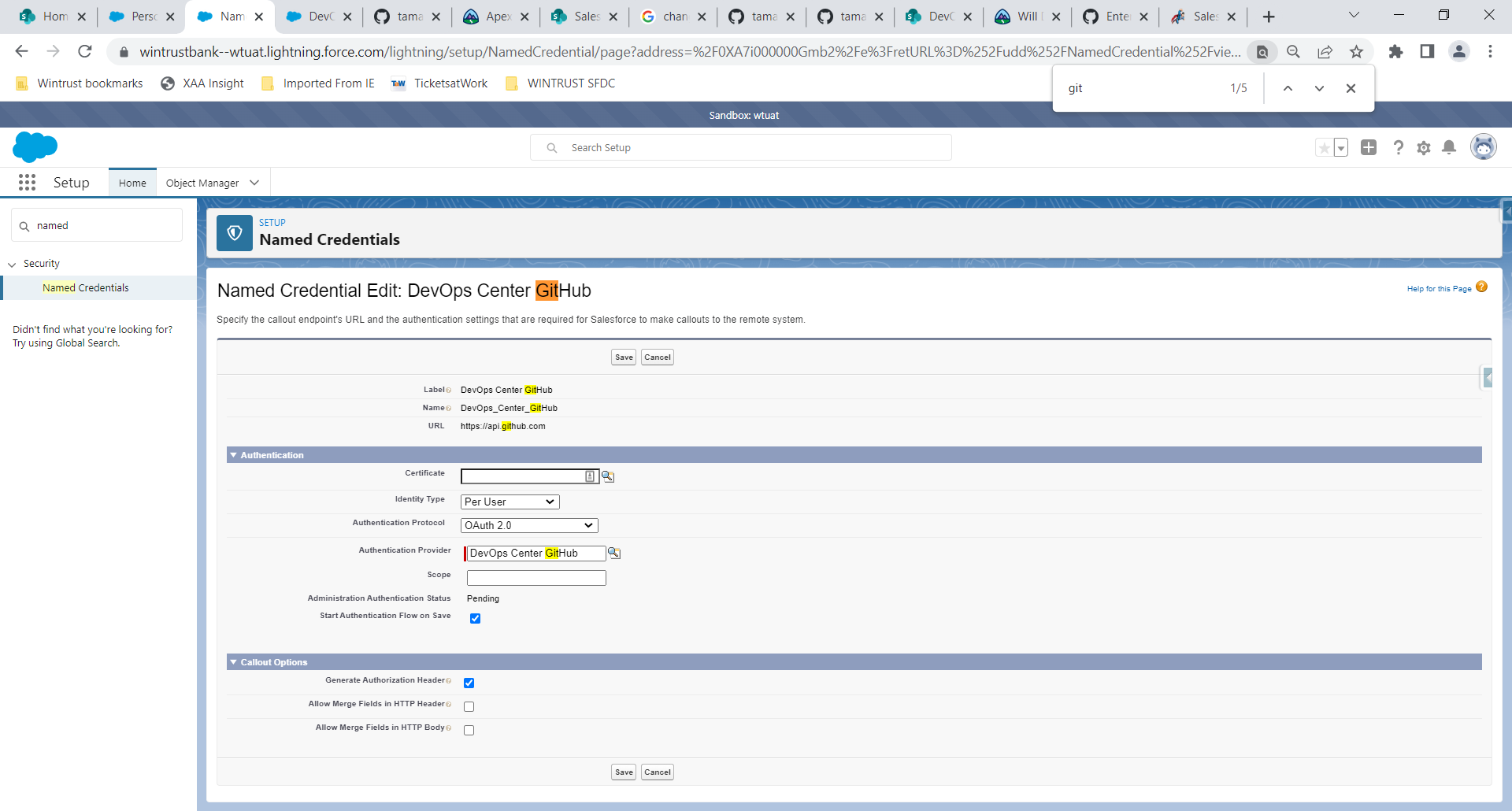1512x811 pixels.
Task: Click the Salesforce cloud logo
Action: [x=35, y=147]
